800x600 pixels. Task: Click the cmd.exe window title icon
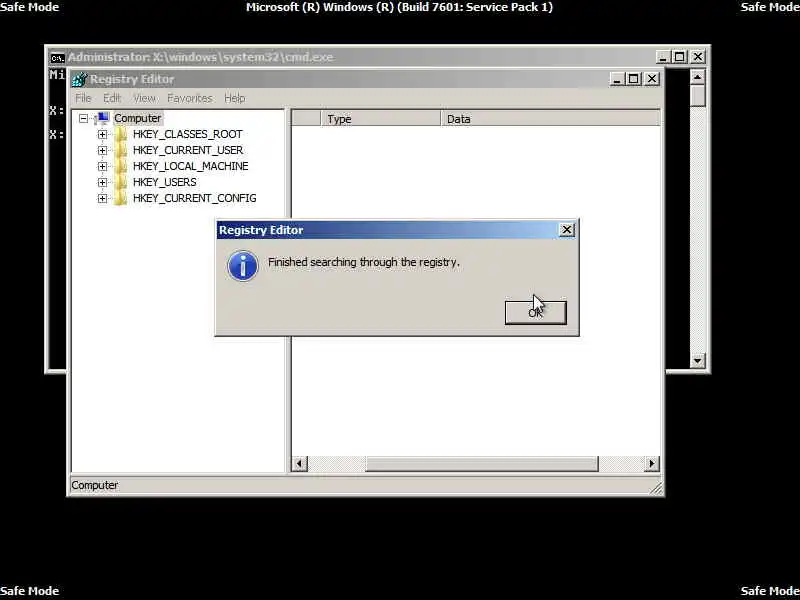(58, 57)
